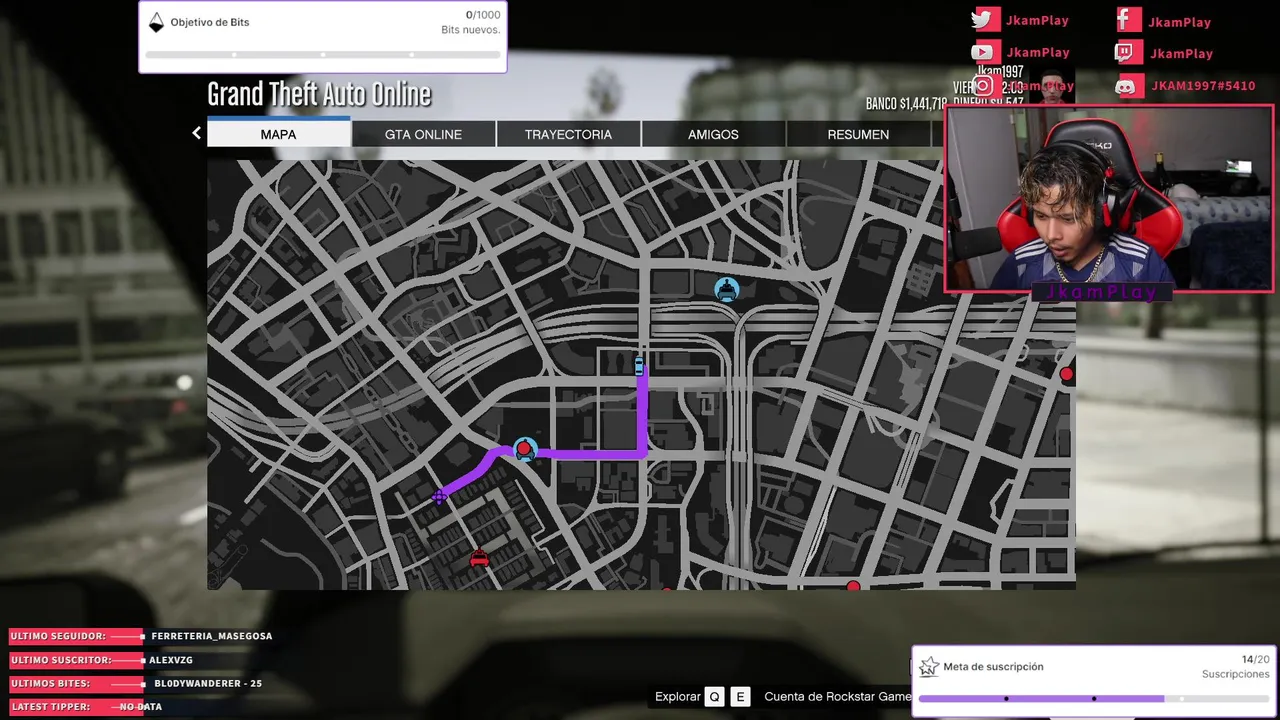Click the ALEXVZG subscriber name
1280x720 pixels.
171,660
